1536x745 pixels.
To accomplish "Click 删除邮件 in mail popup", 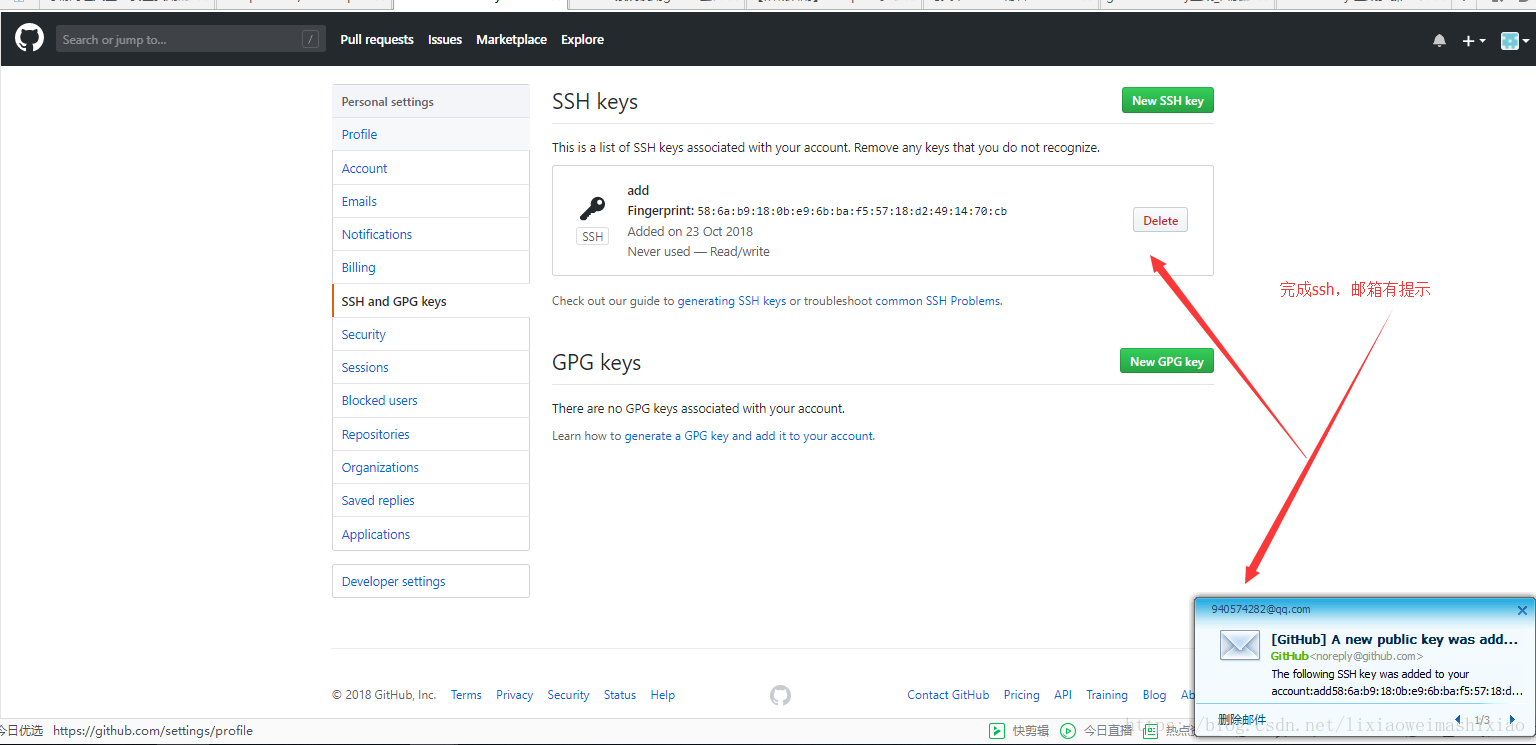I will 1241,720.
